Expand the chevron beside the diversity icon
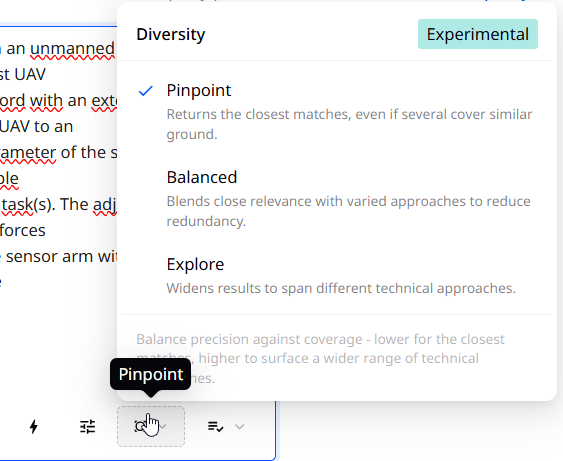Screen dimensions: 563x461 tap(163, 427)
